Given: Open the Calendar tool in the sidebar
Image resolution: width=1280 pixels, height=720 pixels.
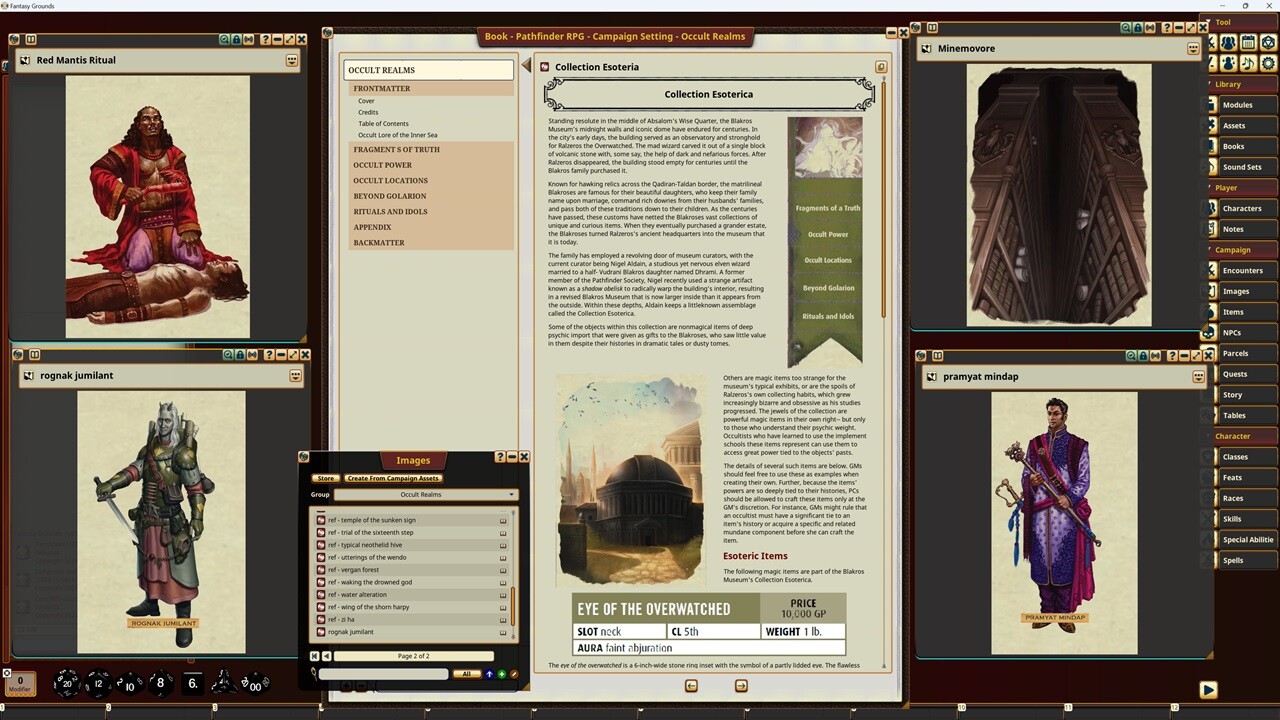Looking at the screenshot, I should (1246, 42).
